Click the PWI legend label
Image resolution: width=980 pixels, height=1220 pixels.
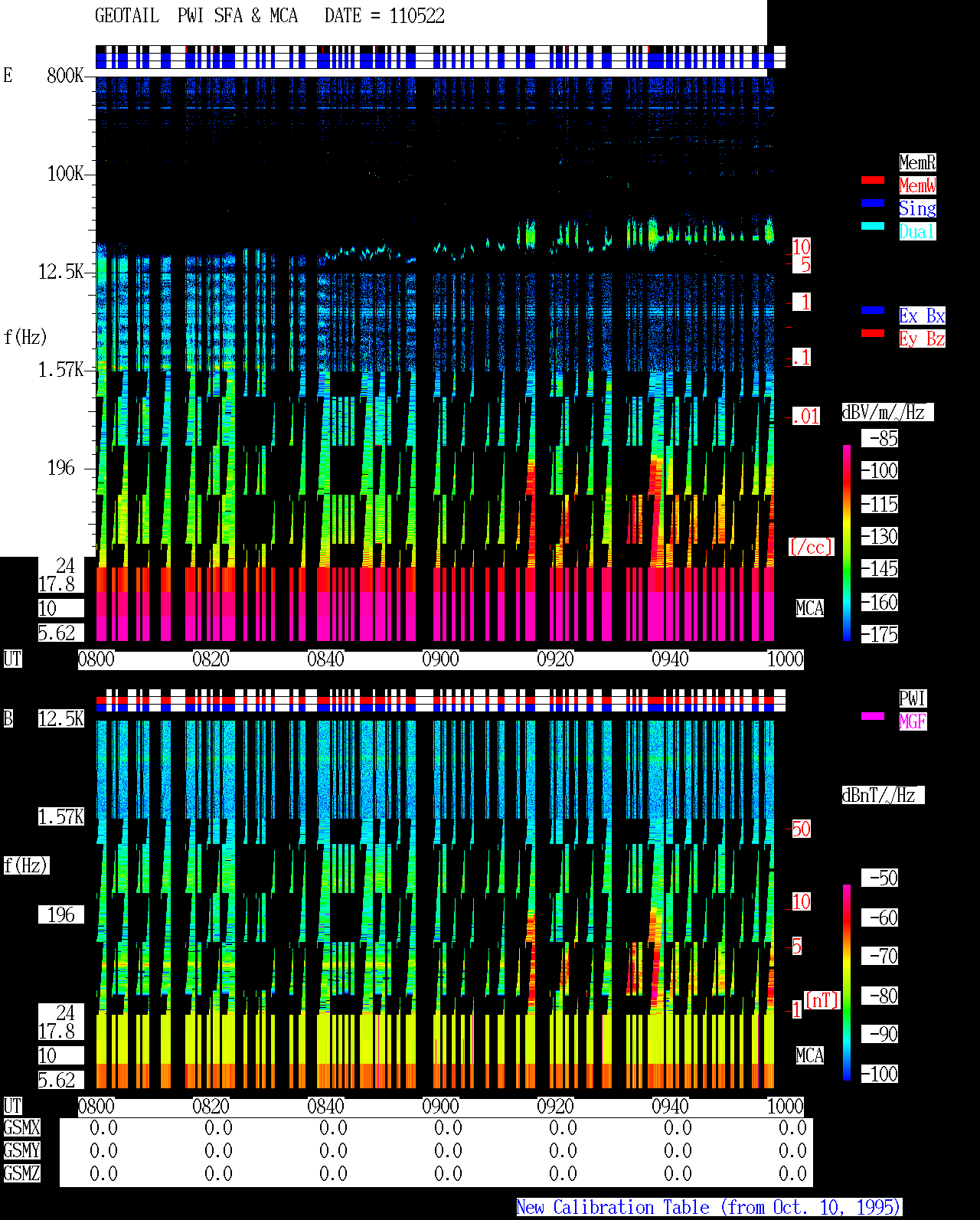click(913, 698)
